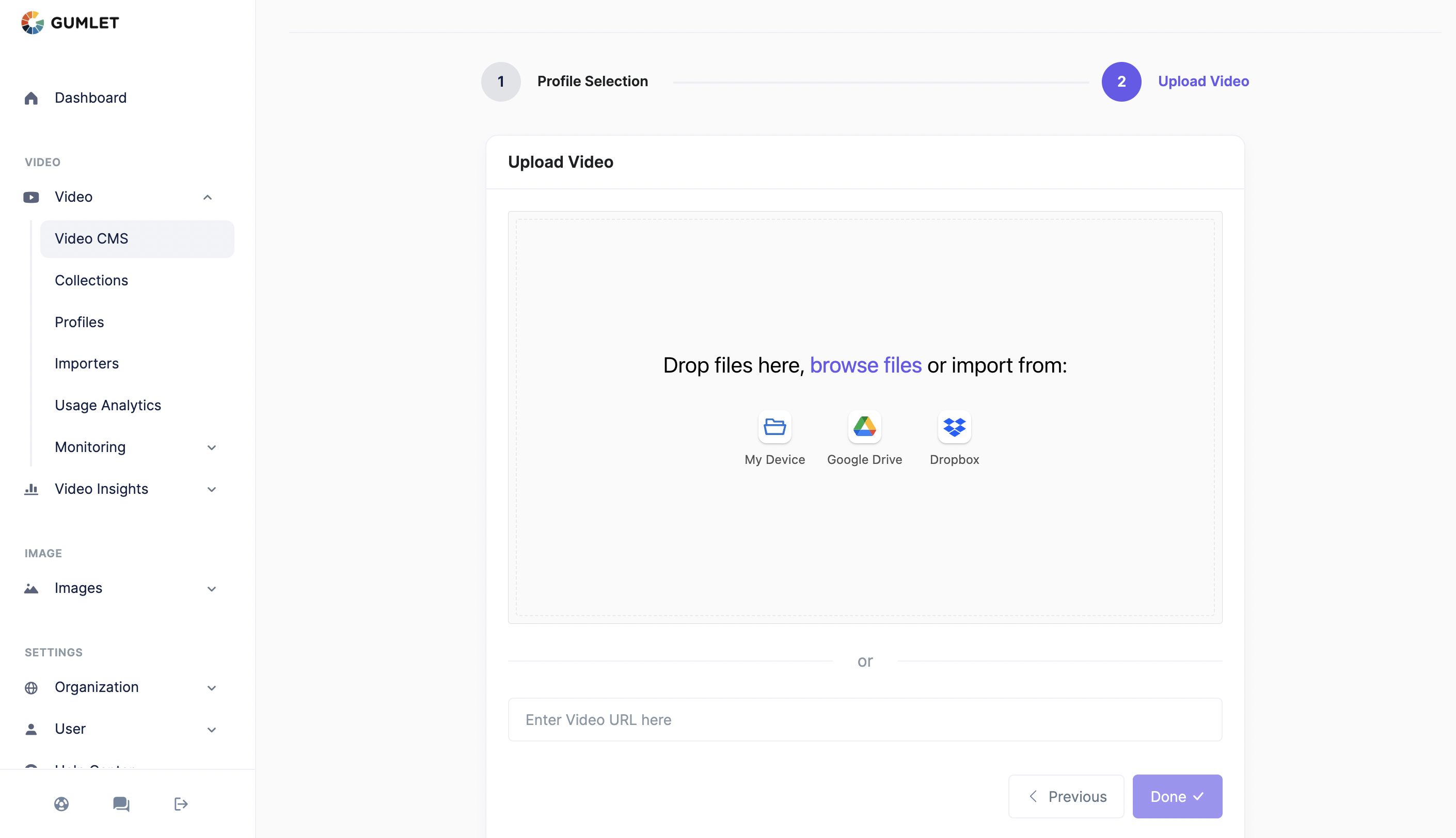1456x838 pixels.
Task: Click the logout icon in sidebar footer
Action: click(x=181, y=804)
